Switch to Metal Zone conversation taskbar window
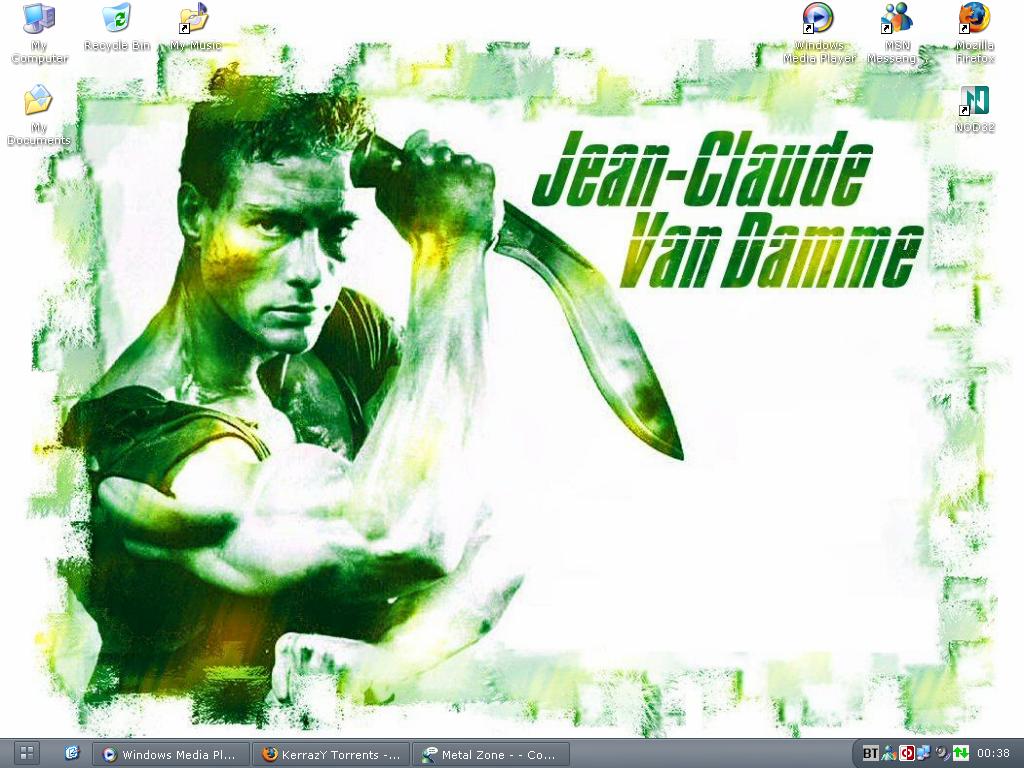Screen dimensions: 1024x768 (491, 754)
